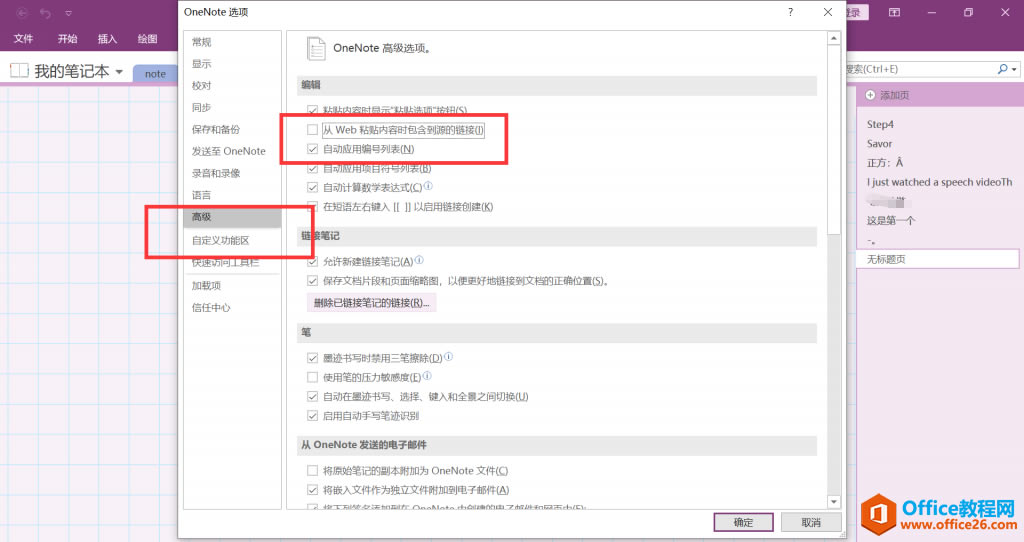Click the undo icon in quick access toolbar
The width and height of the screenshot is (1024, 542).
pyautogui.click(x=45, y=12)
